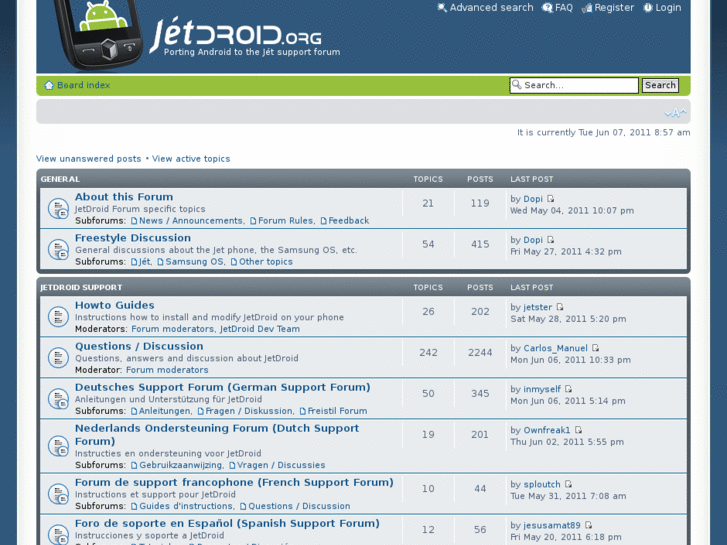Open the FAQ page
This screenshot has width=727, height=545.
click(x=564, y=7)
